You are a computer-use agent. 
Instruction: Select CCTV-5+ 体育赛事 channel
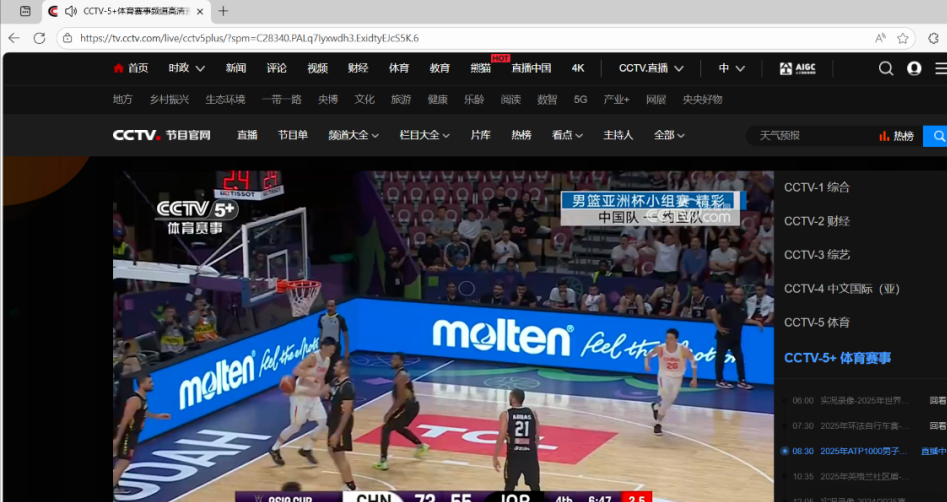838,358
